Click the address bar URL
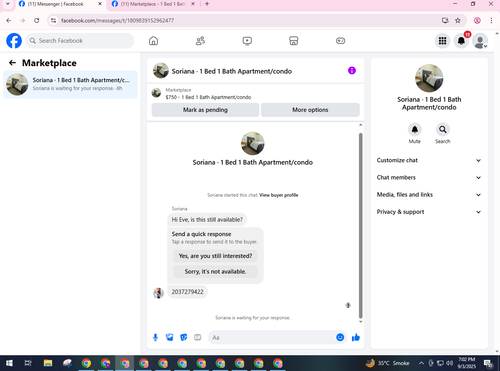The height and width of the screenshot is (371, 500). pos(117,21)
